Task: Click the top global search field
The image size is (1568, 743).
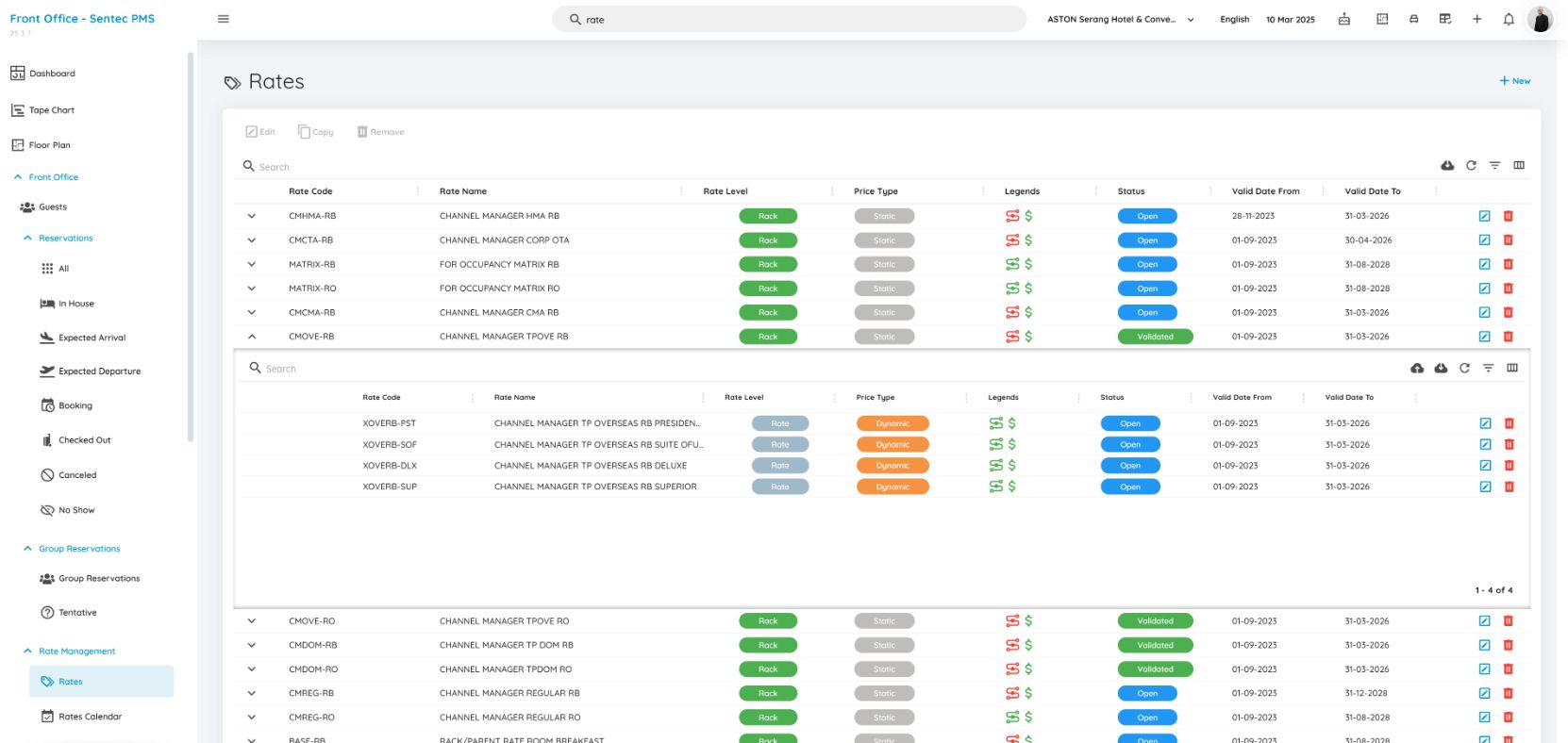Action: [x=789, y=19]
